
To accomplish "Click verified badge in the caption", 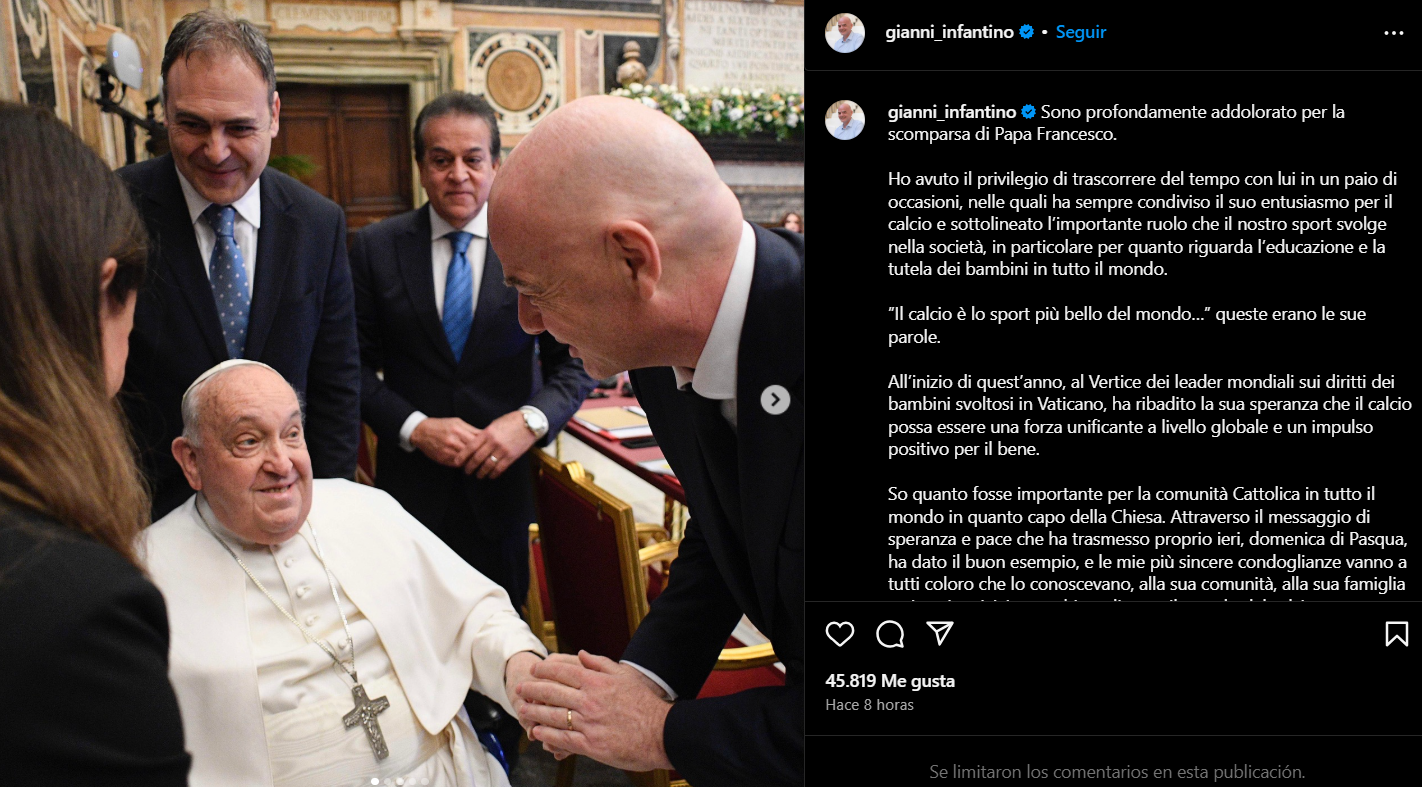I will tap(1028, 112).
